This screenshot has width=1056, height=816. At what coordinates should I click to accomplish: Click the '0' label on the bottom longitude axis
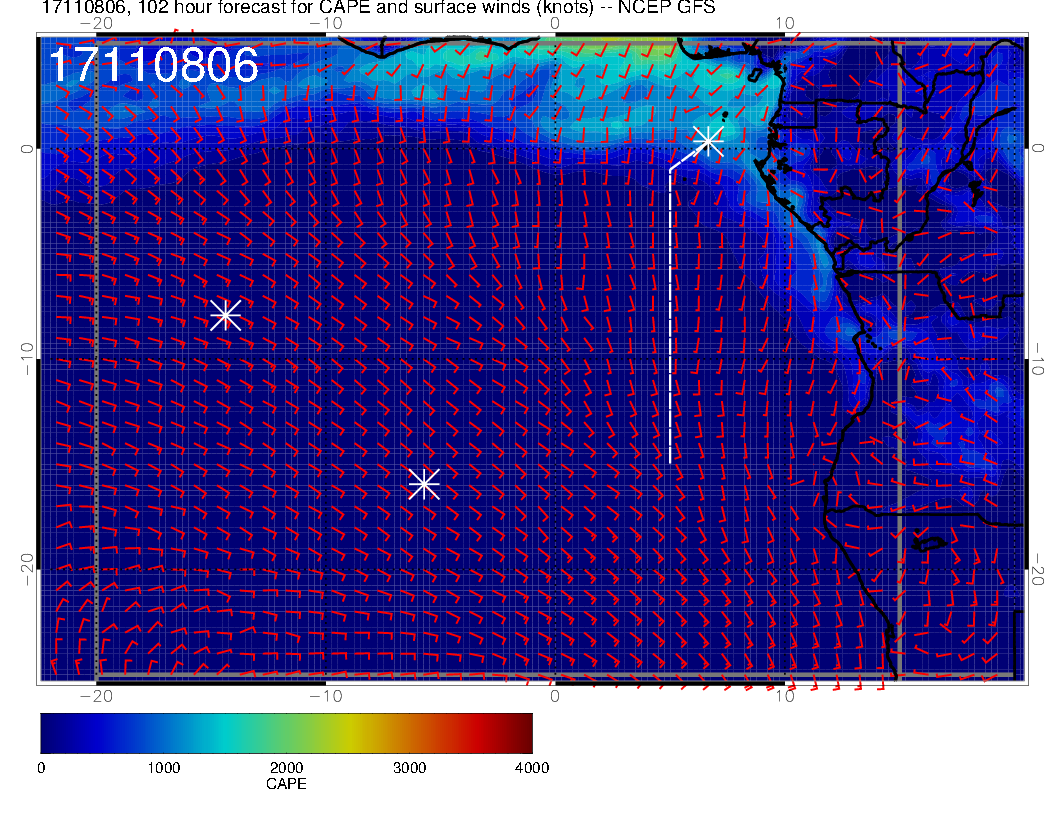click(x=555, y=695)
